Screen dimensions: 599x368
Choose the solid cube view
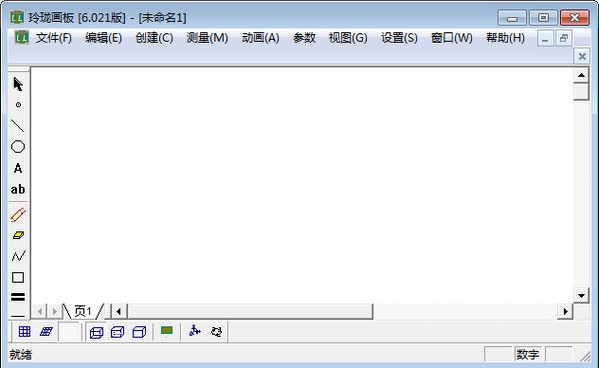pyautogui.click(x=139, y=332)
